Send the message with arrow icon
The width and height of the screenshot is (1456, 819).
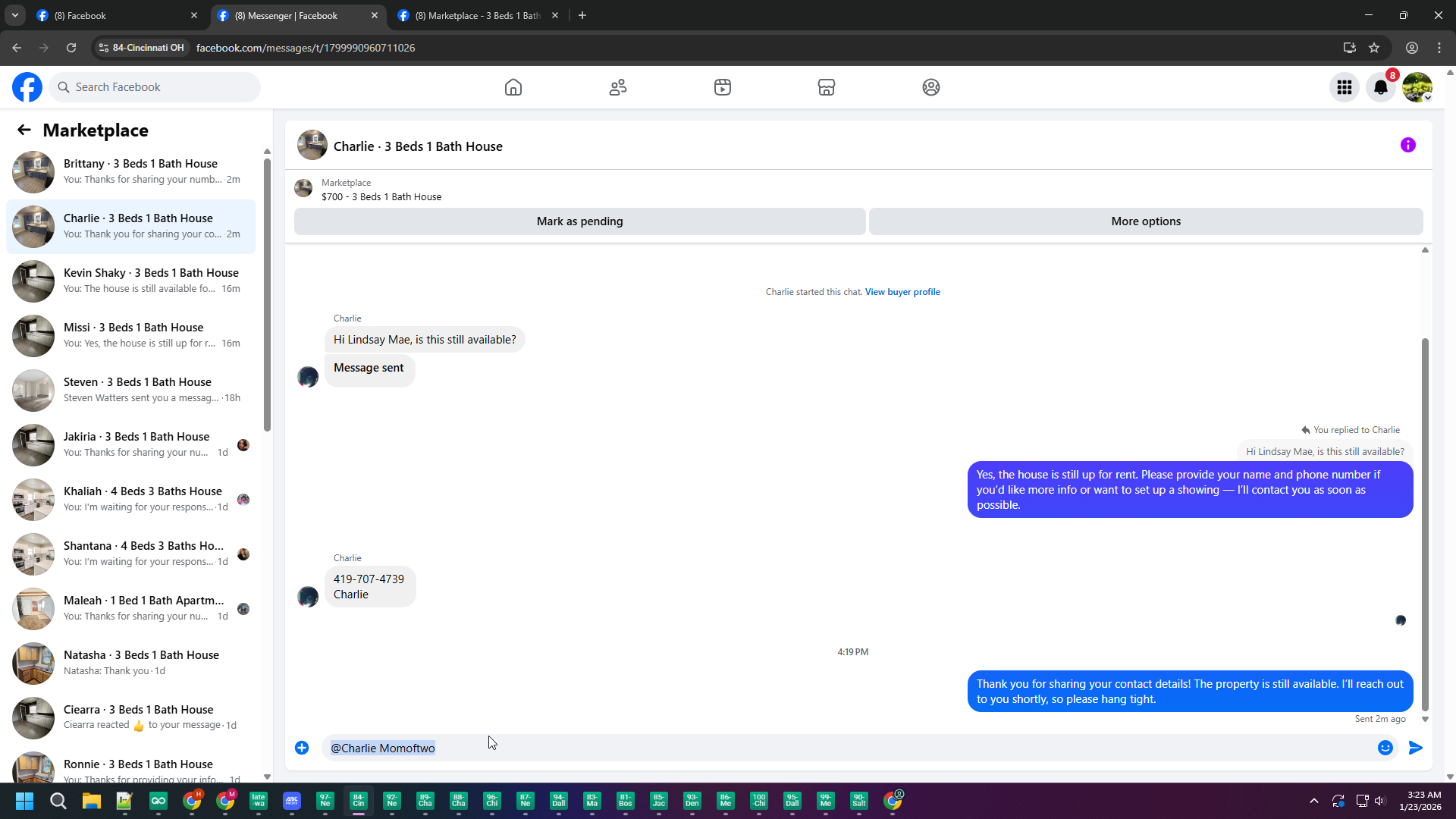coord(1416,748)
